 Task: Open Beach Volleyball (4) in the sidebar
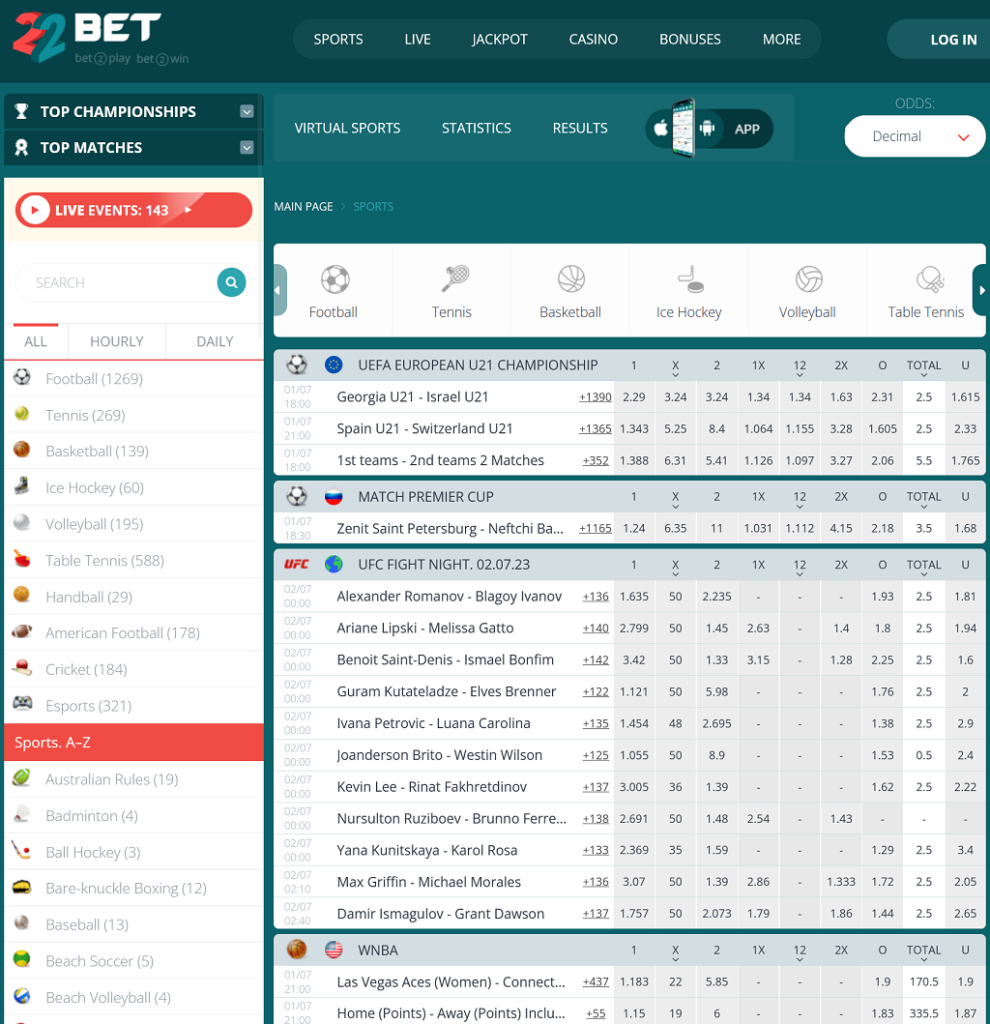click(134, 997)
